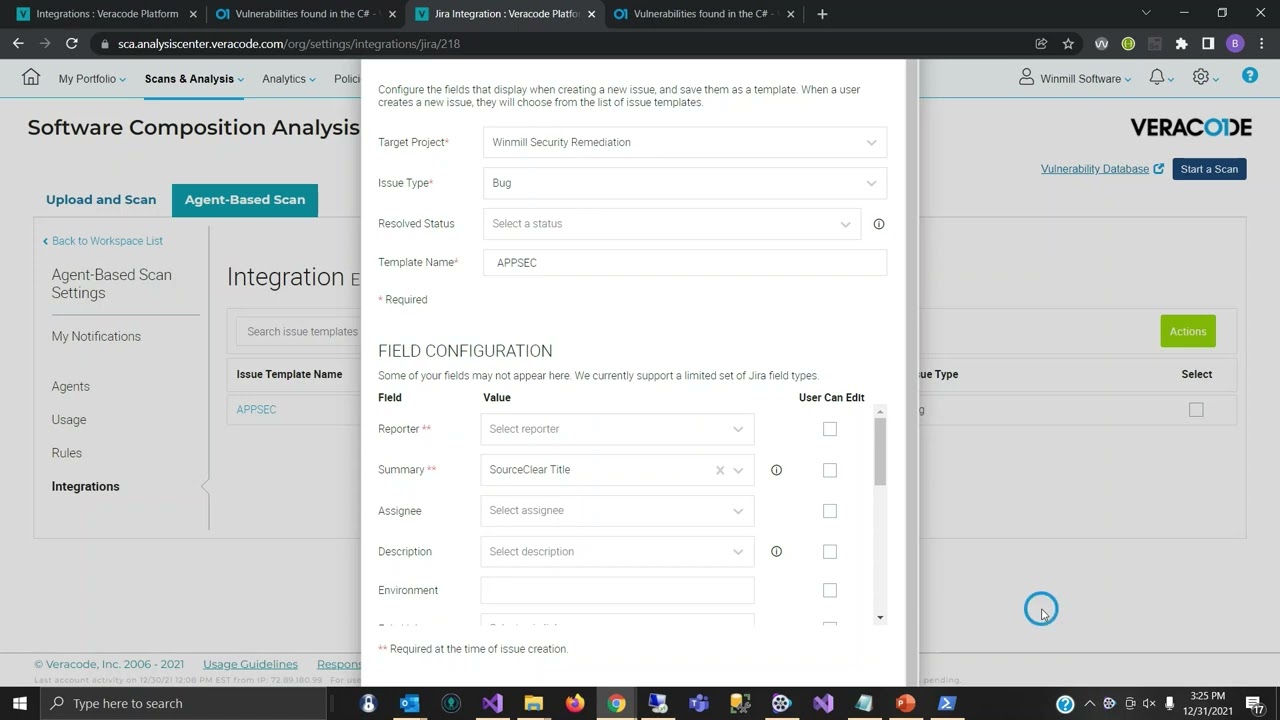Enable User Can Edit for Description
The height and width of the screenshot is (720, 1280).
point(830,552)
